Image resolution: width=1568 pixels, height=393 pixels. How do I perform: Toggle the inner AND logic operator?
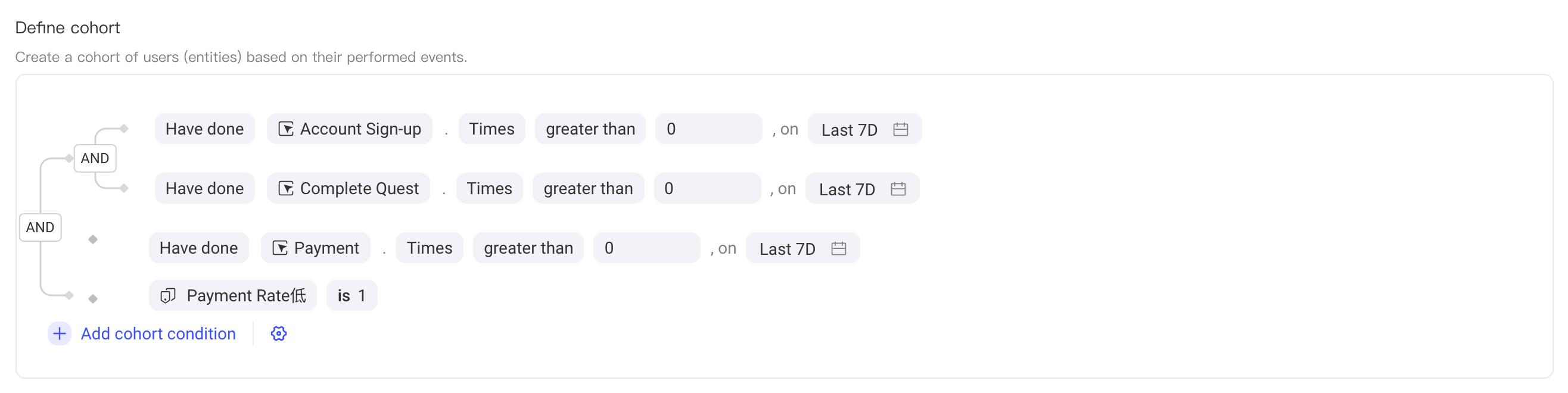coord(95,158)
